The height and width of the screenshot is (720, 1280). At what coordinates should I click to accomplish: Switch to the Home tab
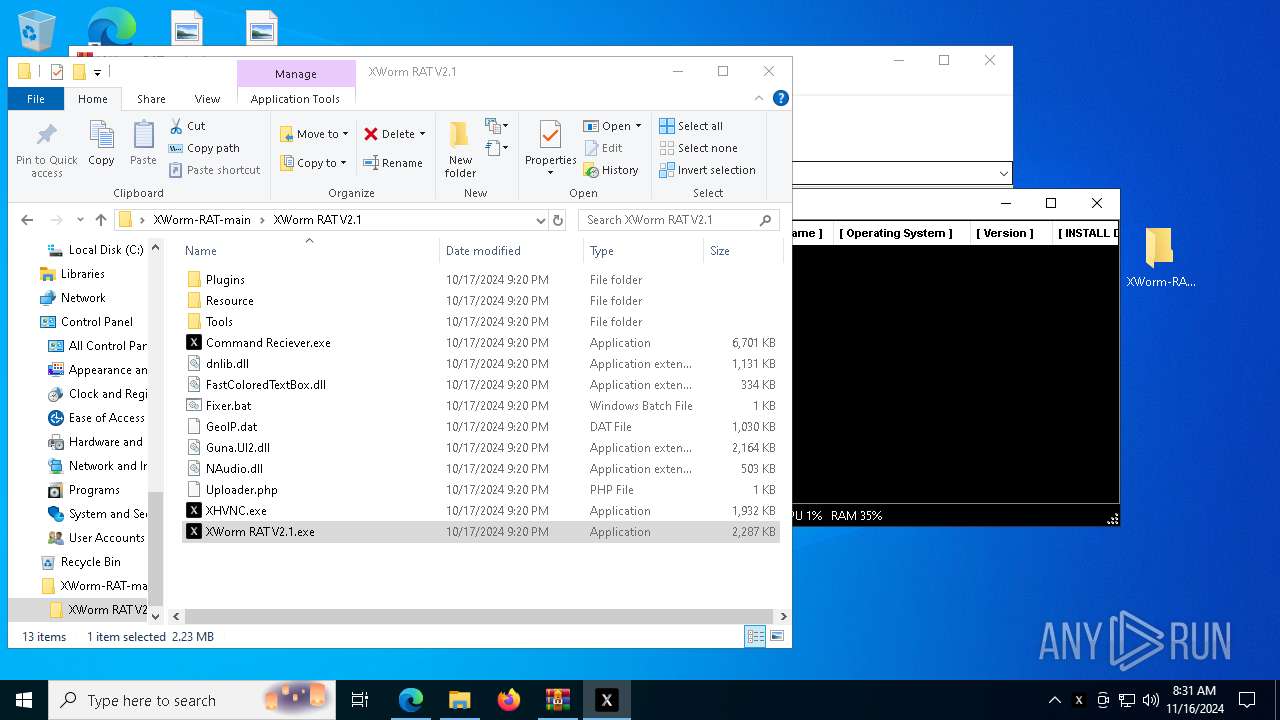[x=93, y=99]
